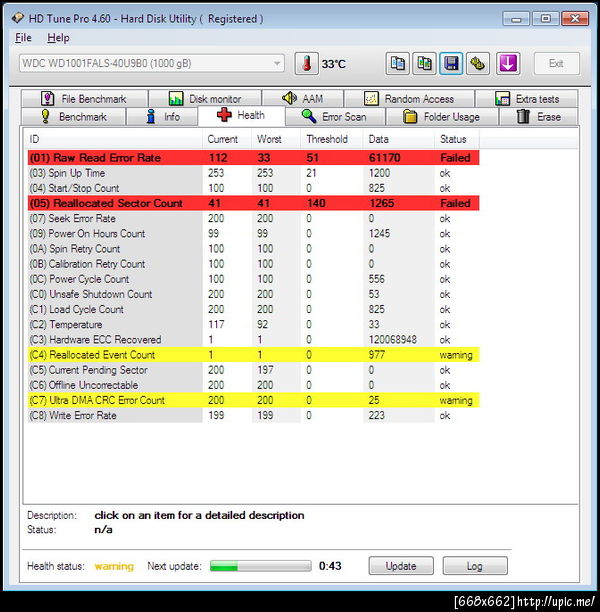Switch to the Benchmark tab
The image size is (600, 612).
(73, 117)
